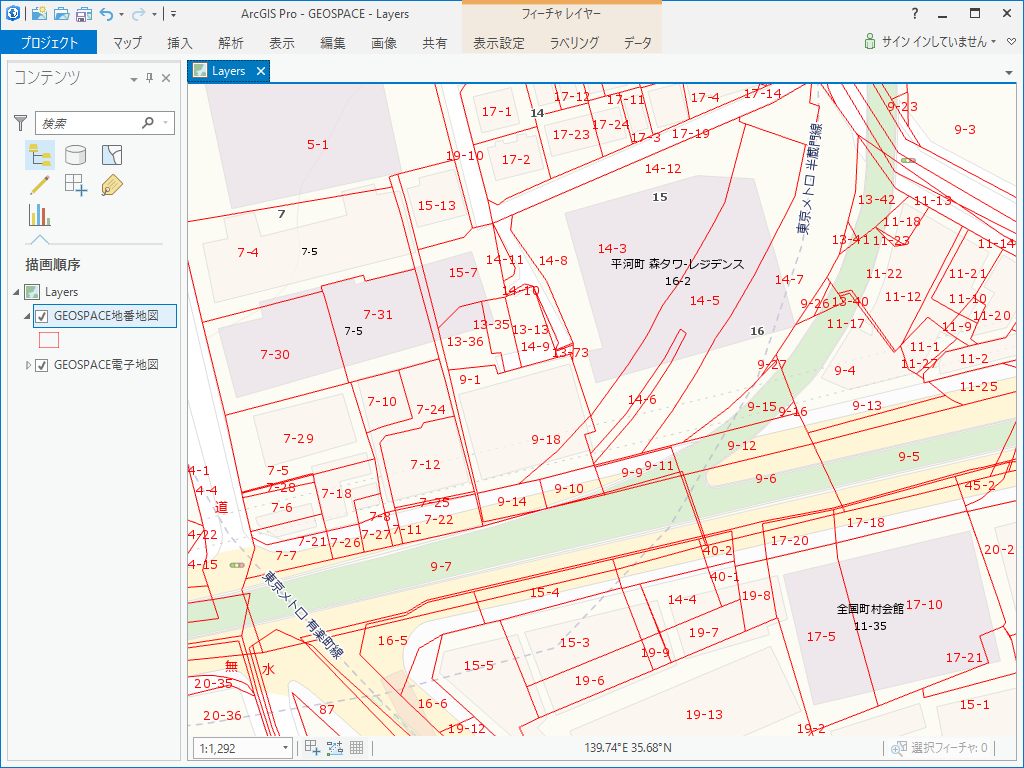The height and width of the screenshot is (768, 1024).
Task: Collapse the Contents view-button strip caret
Action: point(39,239)
